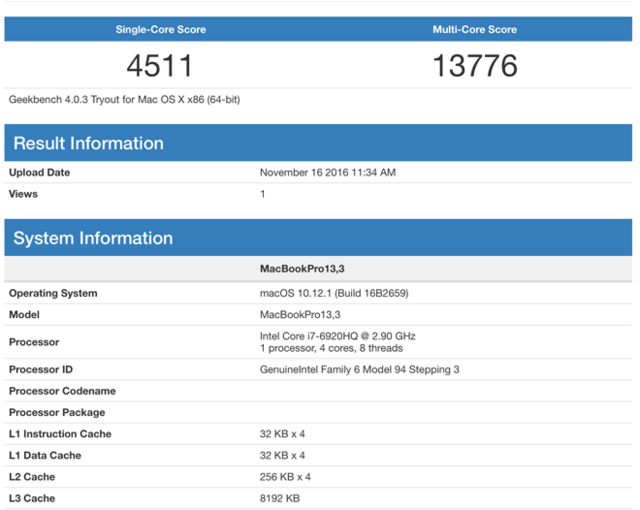
Task: Select the date November 16 2016 11:34 AM
Action: pos(328,173)
